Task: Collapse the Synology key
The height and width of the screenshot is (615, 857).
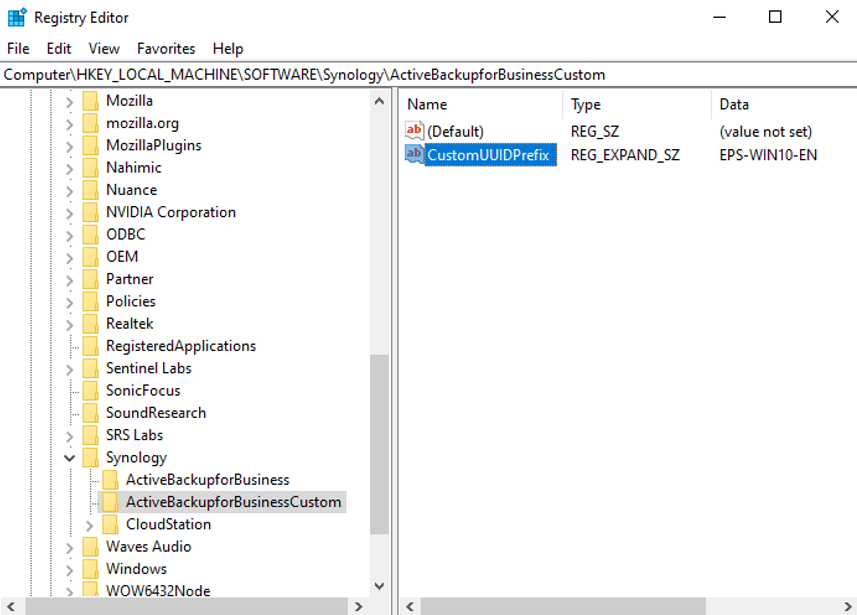Action: [69, 457]
